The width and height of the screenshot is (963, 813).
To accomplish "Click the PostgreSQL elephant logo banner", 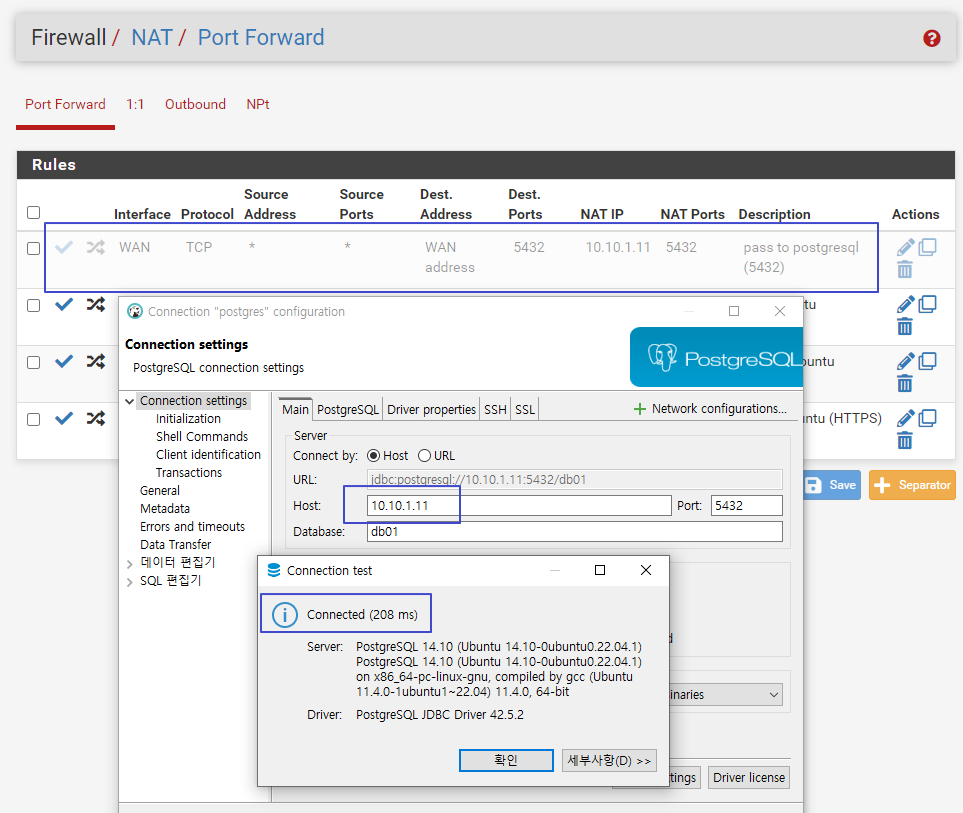I will click(x=716, y=357).
